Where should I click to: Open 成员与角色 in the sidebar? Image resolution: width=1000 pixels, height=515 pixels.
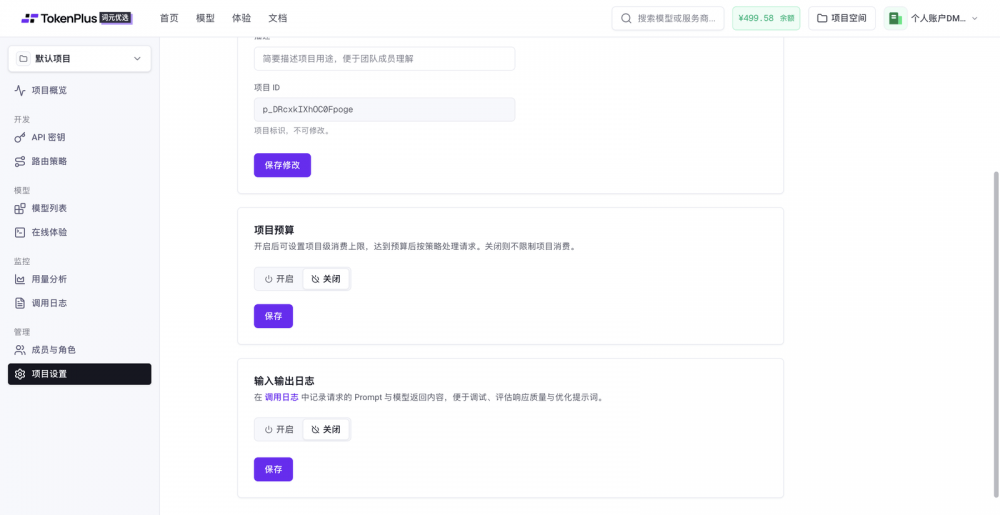click(x=80, y=350)
